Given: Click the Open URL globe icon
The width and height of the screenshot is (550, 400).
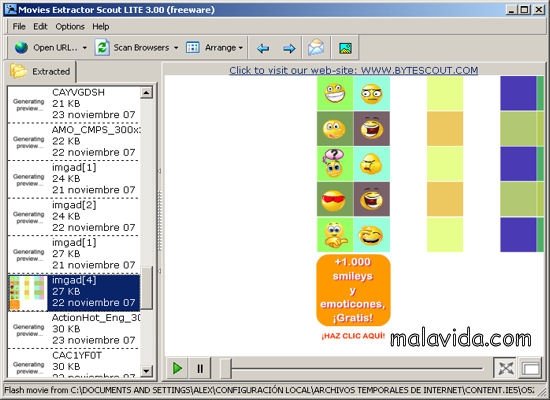Looking at the screenshot, I should click(x=21, y=47).
